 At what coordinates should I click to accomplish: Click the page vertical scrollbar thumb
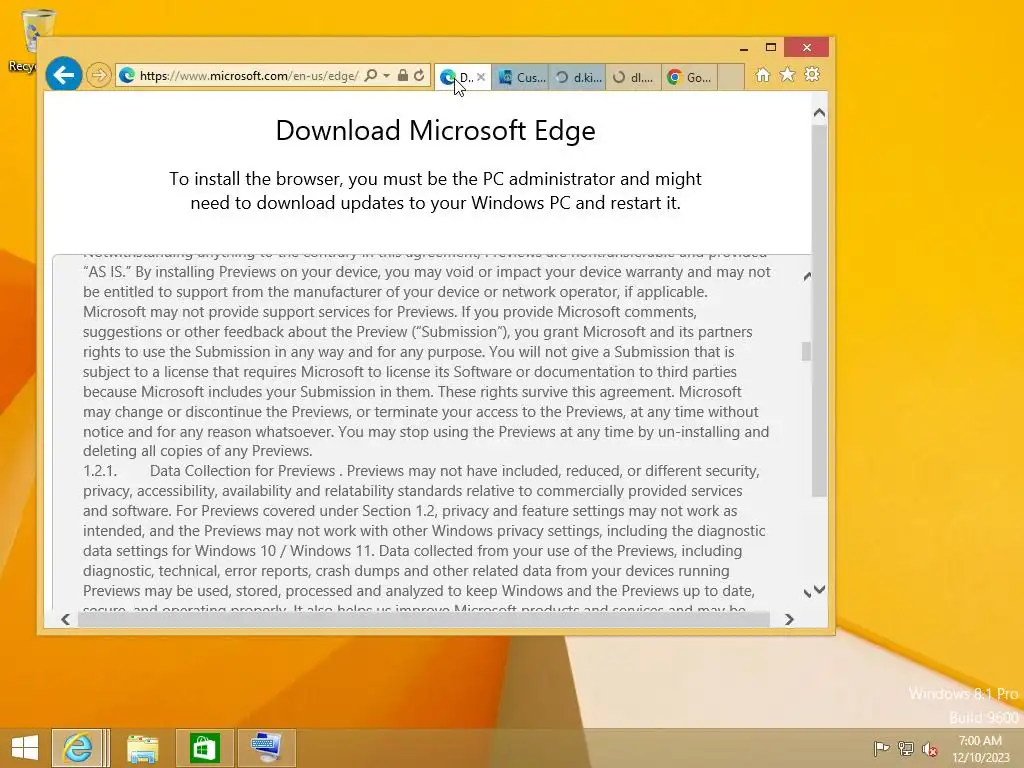click(820, 310)
